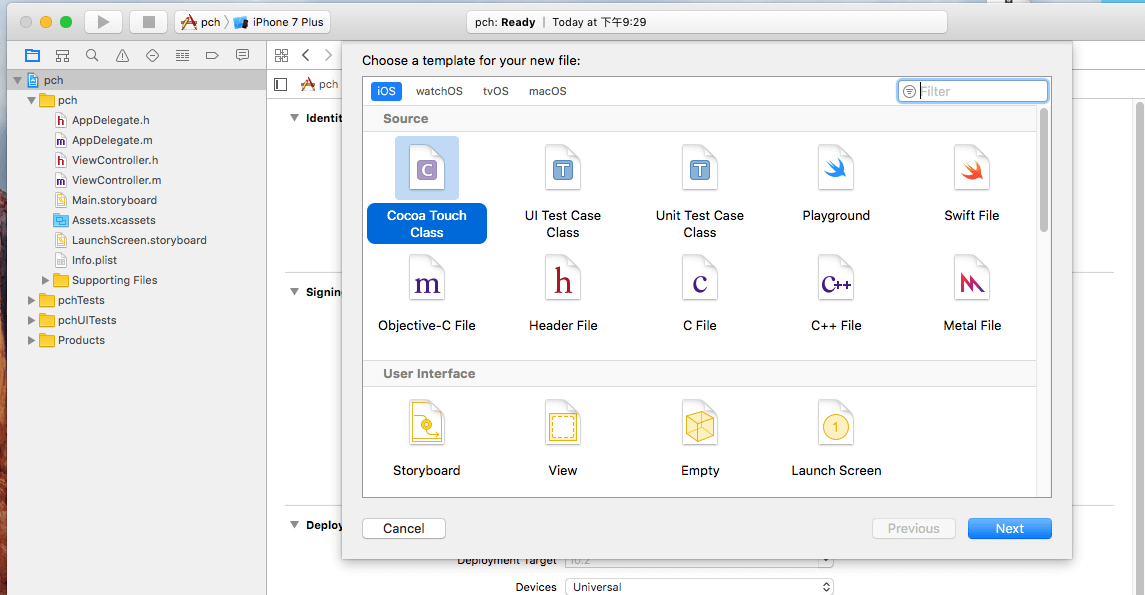Open the Devices Universal dropdown
1145x595 pixels.
[x=699, y=587]
